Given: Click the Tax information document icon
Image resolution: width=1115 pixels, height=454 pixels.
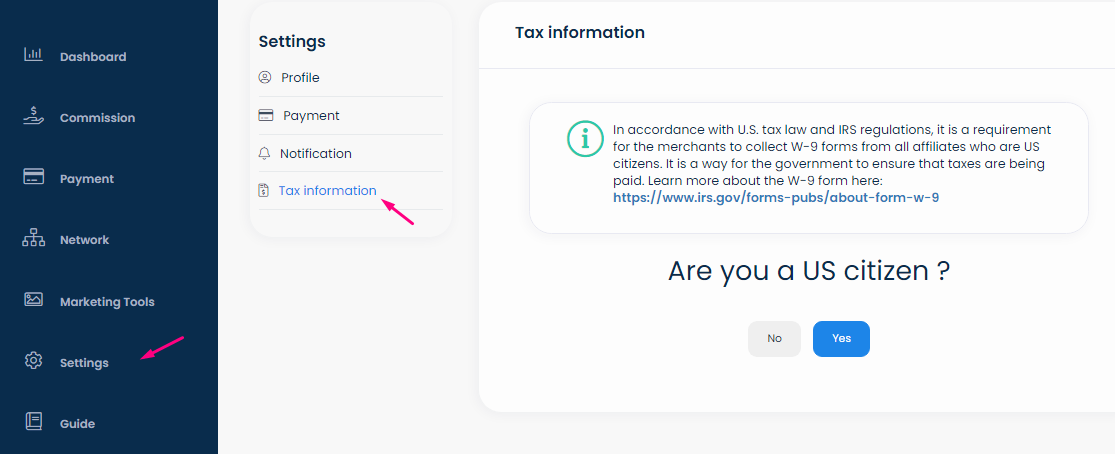Looking at the screenshot, I should point(264,191).
